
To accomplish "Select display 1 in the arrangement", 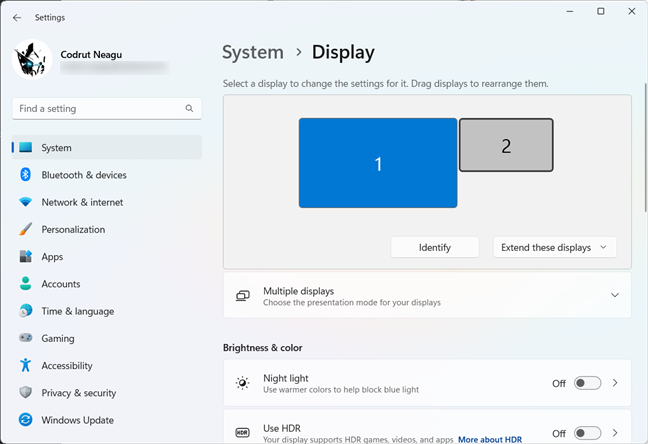I will click(378, 163).
